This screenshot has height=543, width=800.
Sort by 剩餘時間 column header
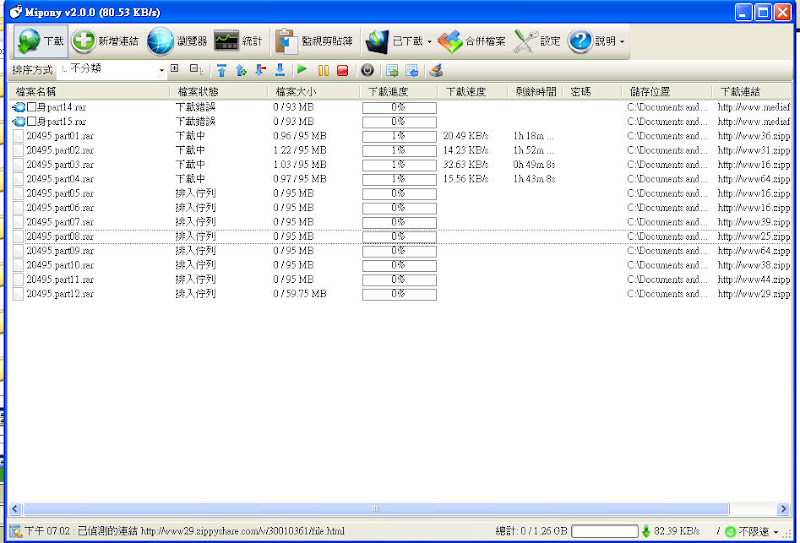coord(535,91)
